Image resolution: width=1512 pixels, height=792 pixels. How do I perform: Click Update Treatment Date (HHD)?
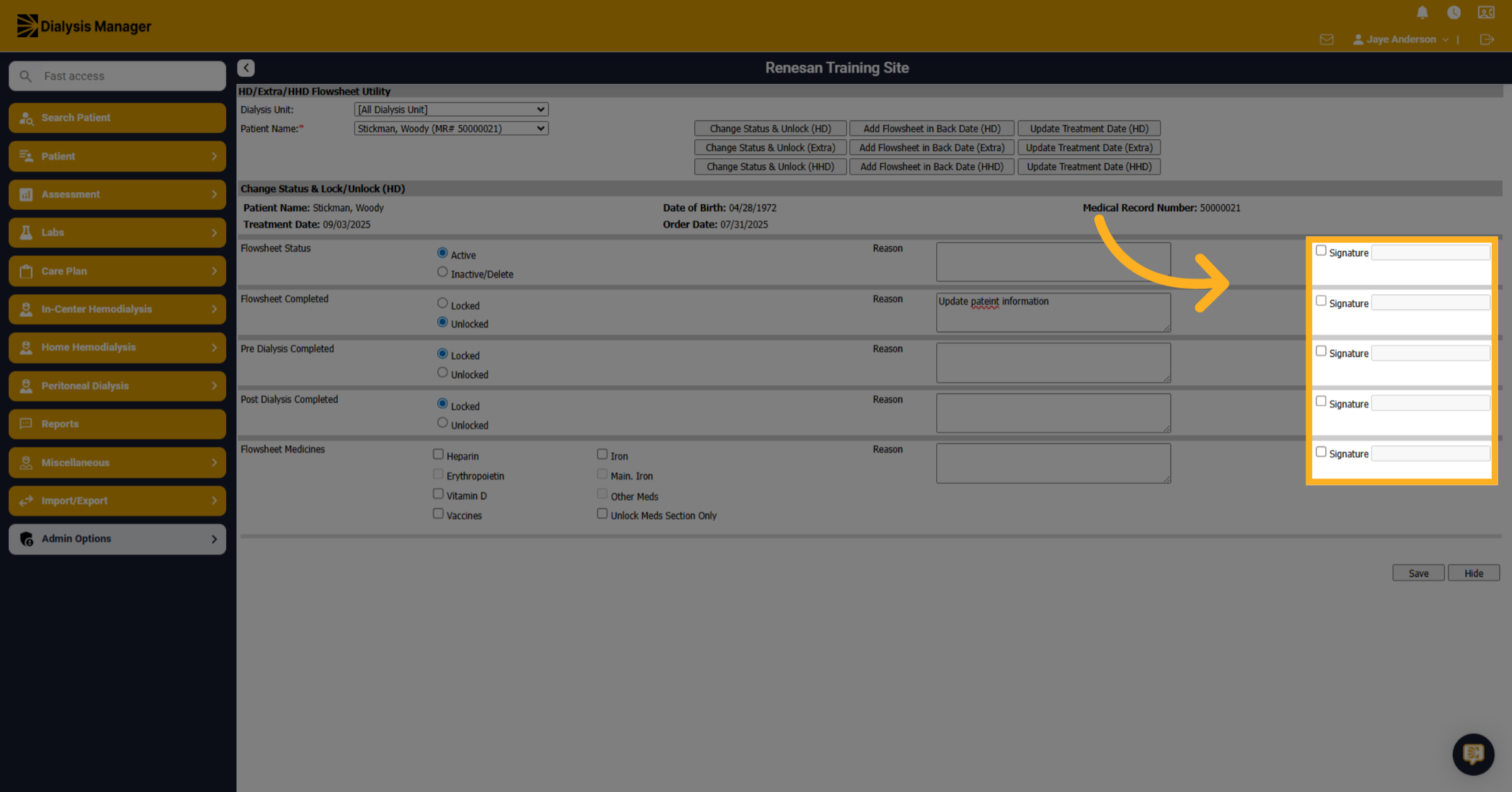click(x=1089, y=167)
